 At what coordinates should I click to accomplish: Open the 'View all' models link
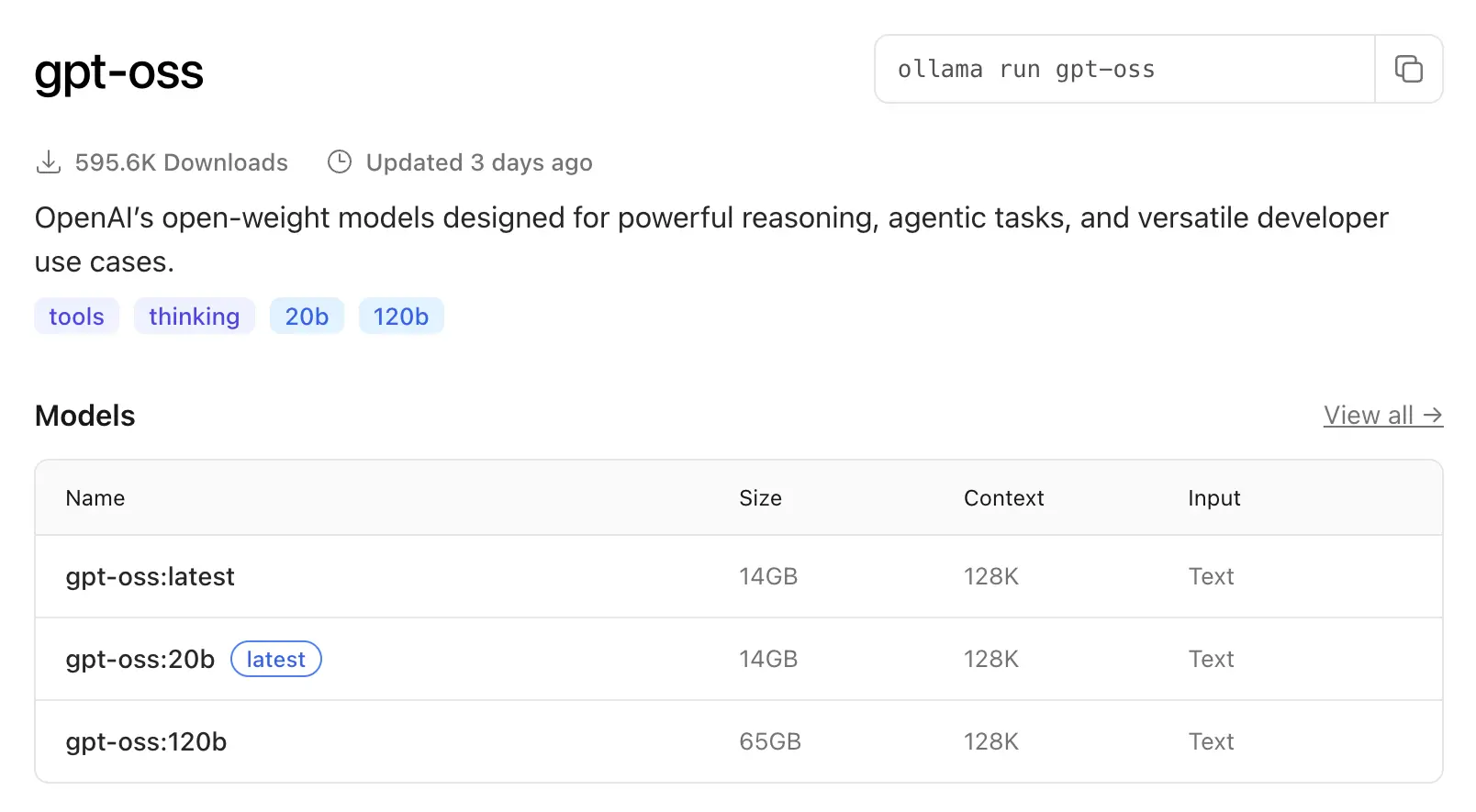(x=1383, y=416)
